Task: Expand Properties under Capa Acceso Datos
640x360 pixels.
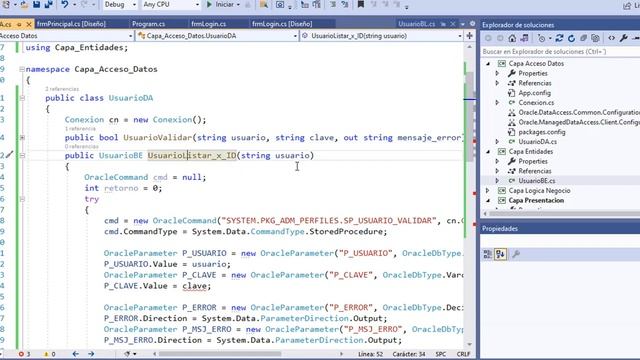Action: coord(497,73)
